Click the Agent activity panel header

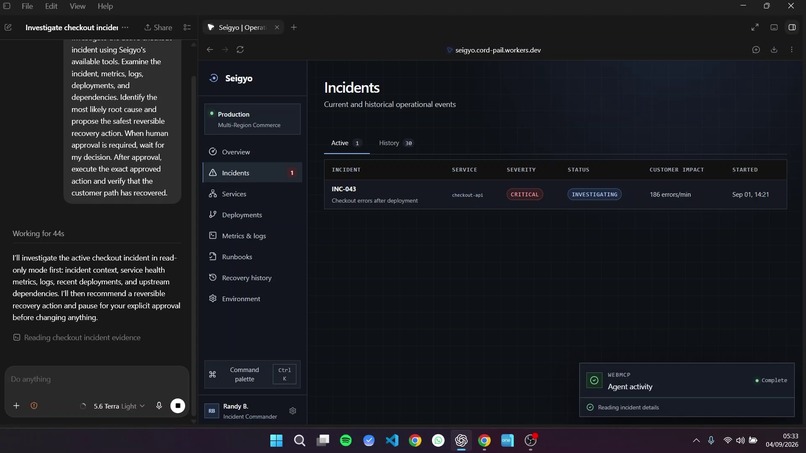[x=686, y=380]
